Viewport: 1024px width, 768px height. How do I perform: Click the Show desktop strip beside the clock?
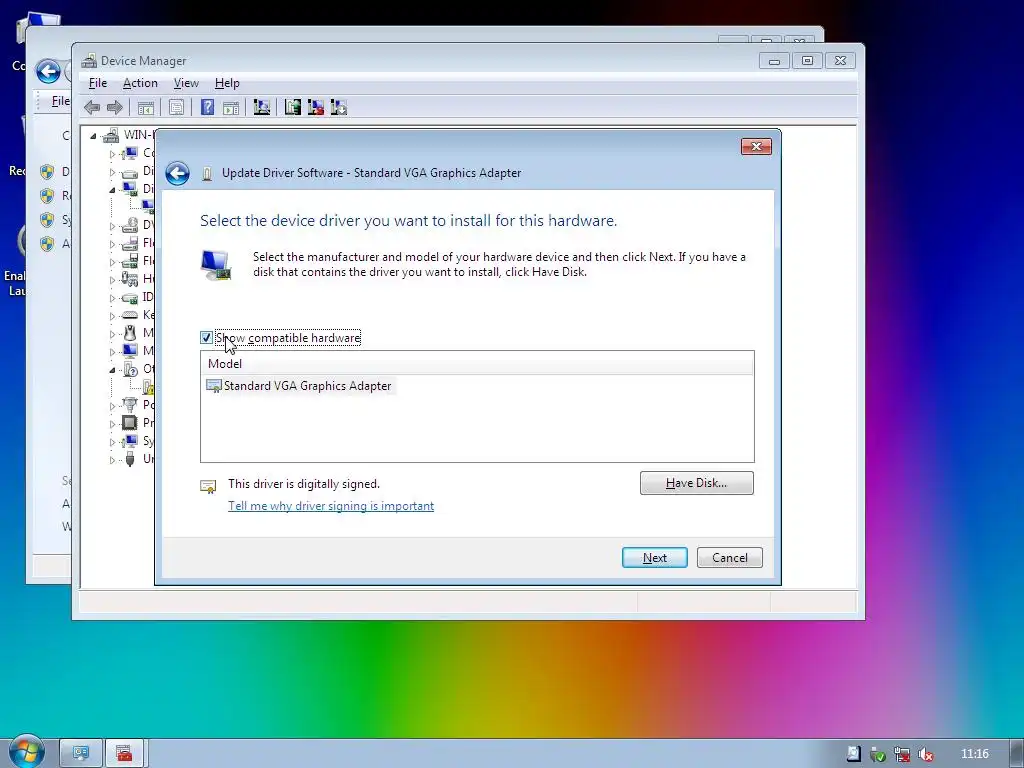click(1017, 754)
